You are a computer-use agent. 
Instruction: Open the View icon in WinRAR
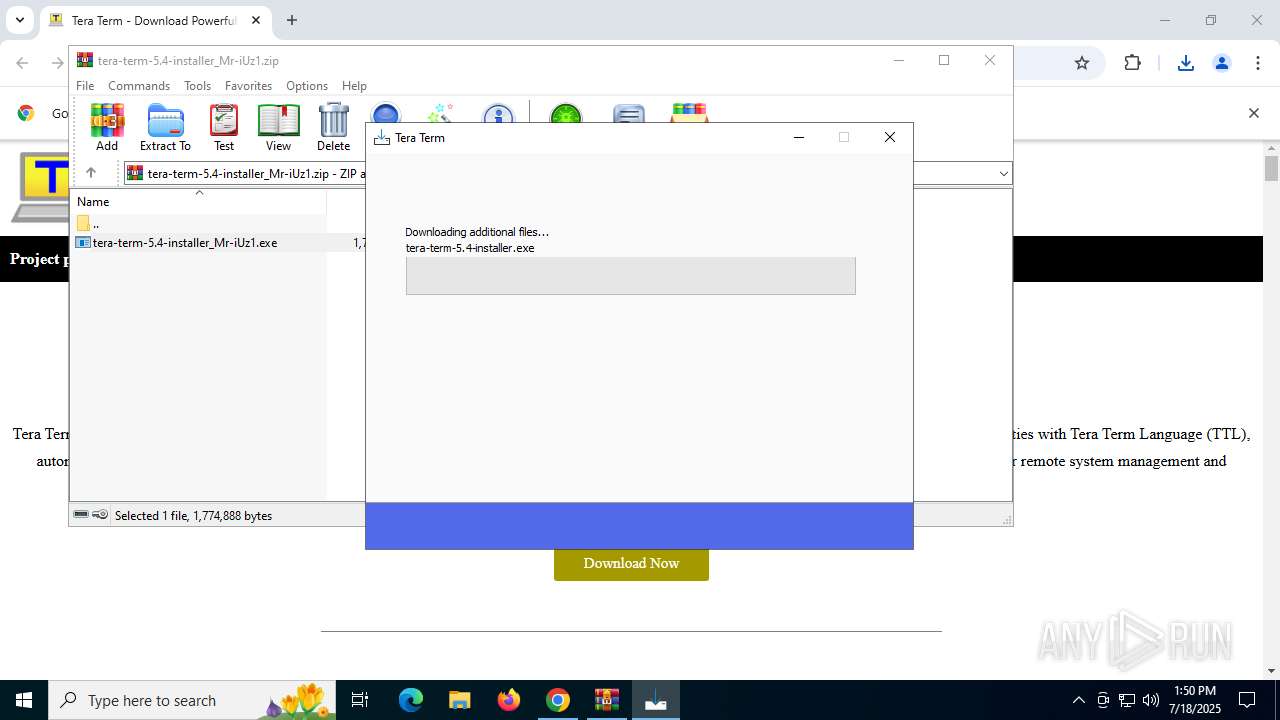coord(278,127)
